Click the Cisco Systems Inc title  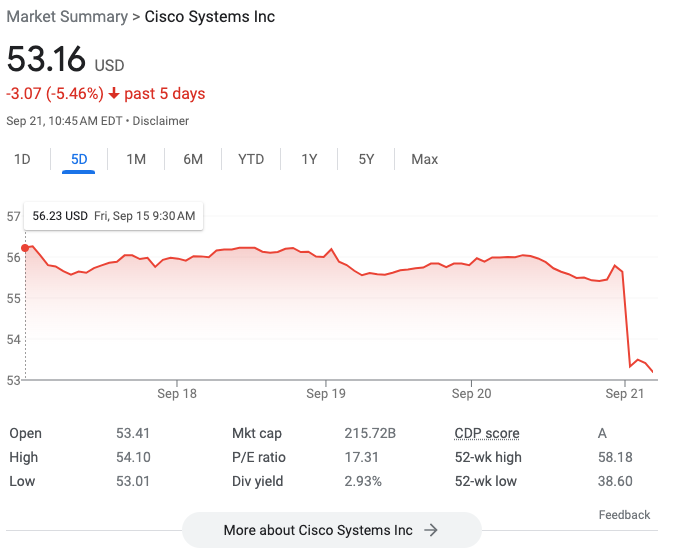tap(210, 17)
